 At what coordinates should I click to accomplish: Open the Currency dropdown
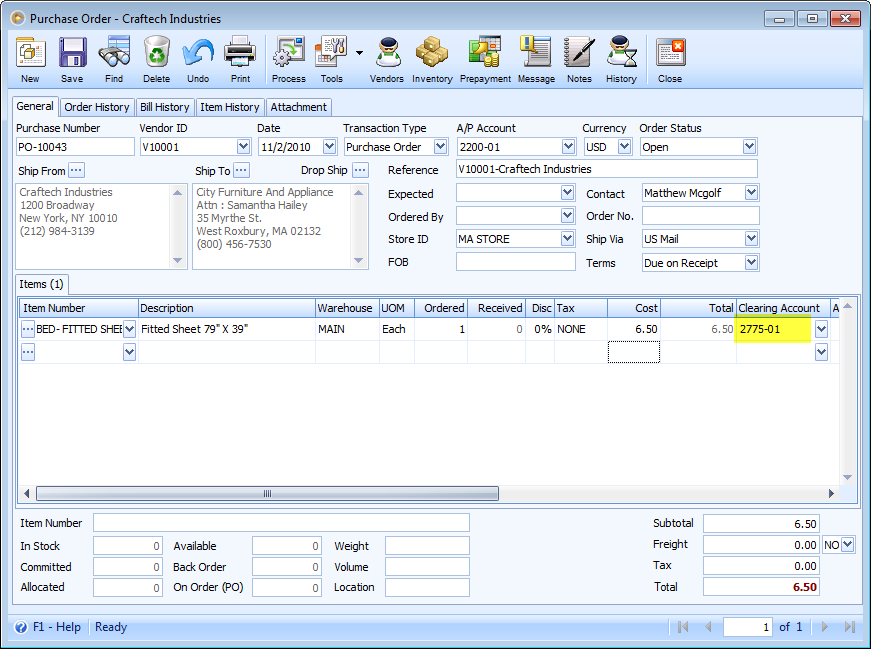tap(625, 147)
